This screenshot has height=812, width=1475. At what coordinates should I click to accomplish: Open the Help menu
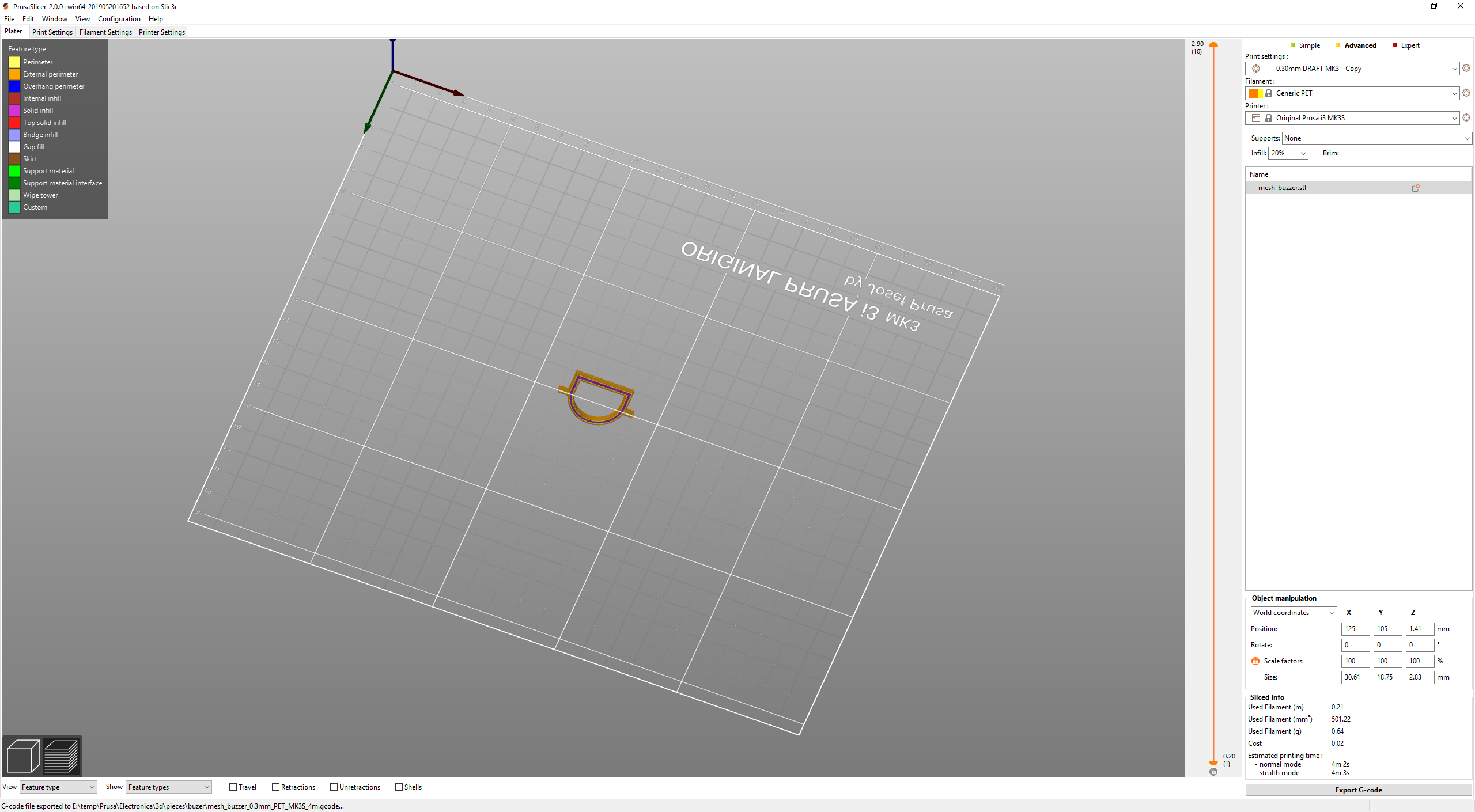click(156, 19)
